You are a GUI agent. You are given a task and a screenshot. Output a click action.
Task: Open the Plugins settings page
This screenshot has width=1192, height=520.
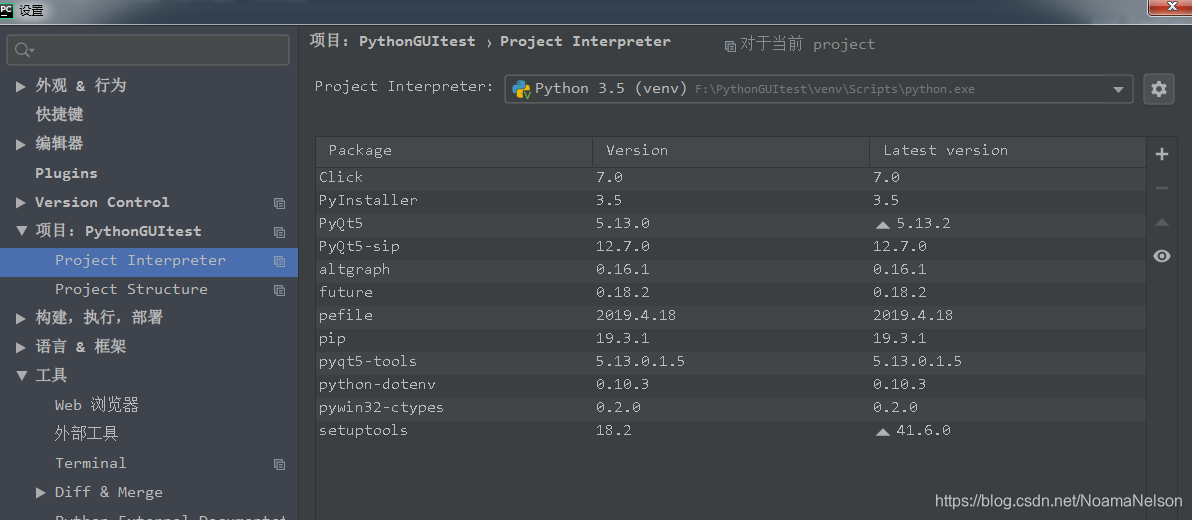pos(66,173)
